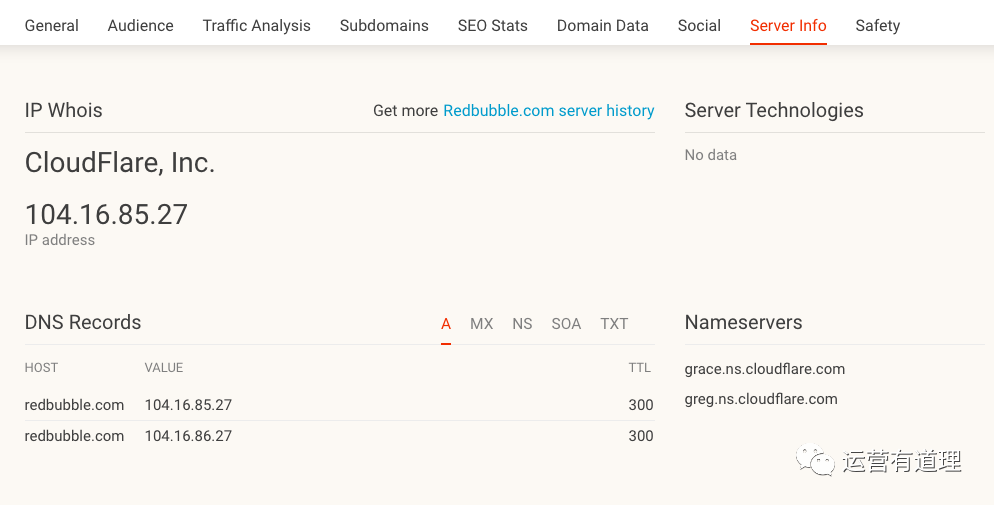Show NS DNS records
The image size is (994, 505).
522,323
